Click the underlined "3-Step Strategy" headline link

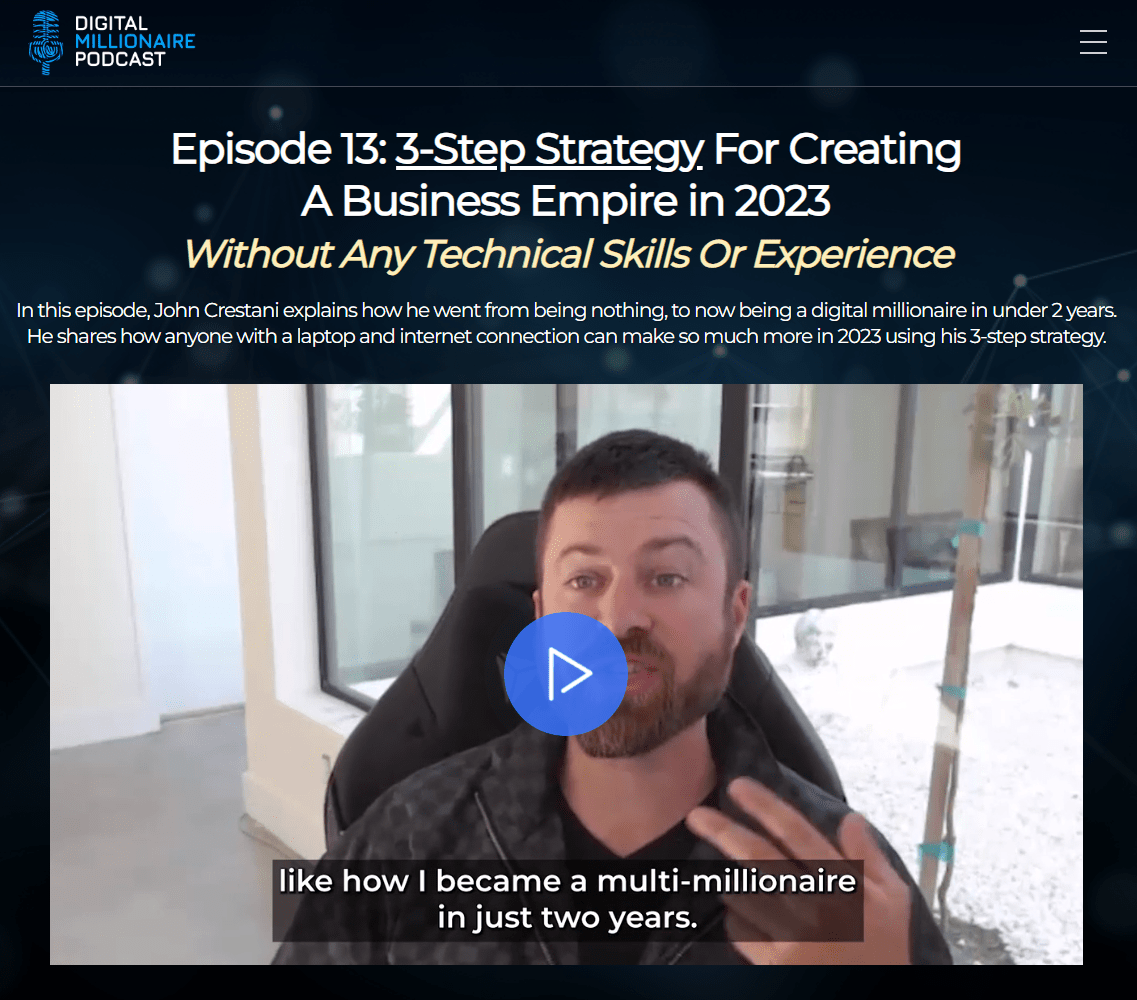549,149
